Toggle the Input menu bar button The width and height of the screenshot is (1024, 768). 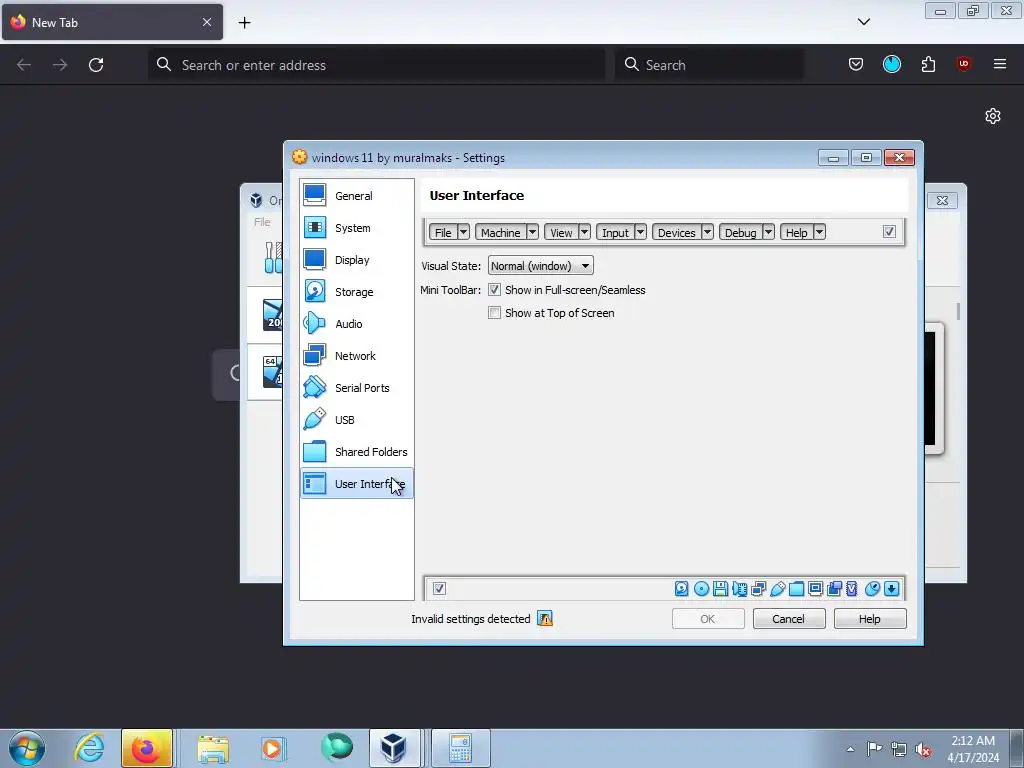coord(615,232)
